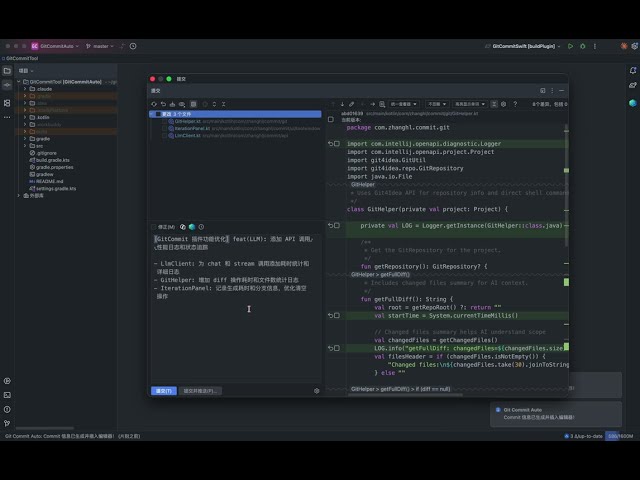Open diff settings gear icon
The height and width of the screenshot is (480, 640).
click(x=504, y=104)
